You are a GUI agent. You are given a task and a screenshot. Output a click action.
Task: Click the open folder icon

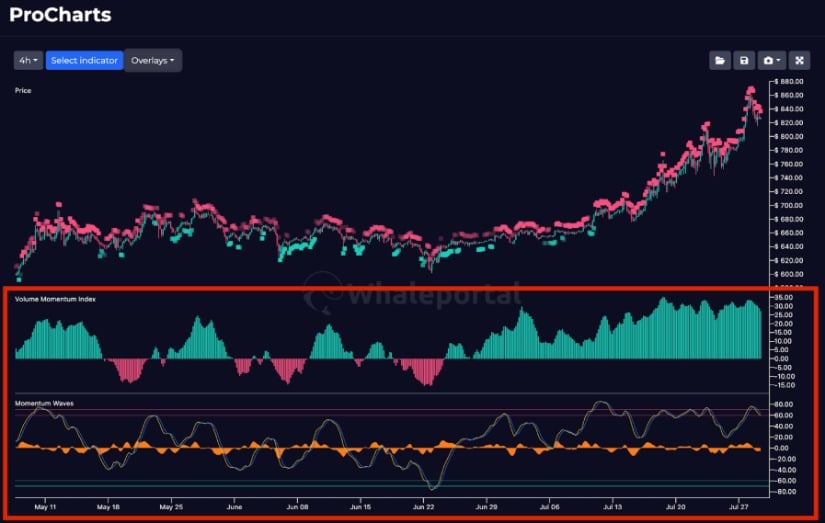click(x=720, y=61)
